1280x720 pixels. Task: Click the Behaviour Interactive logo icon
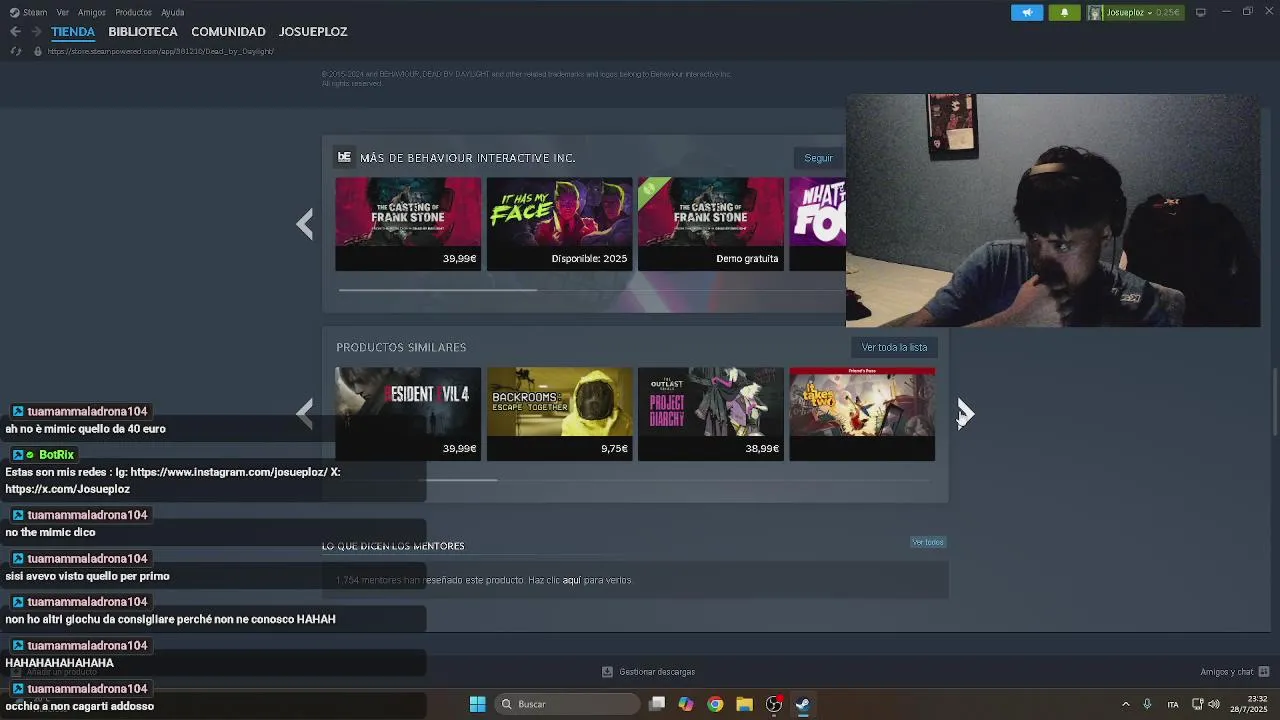[x=344, y=157]
